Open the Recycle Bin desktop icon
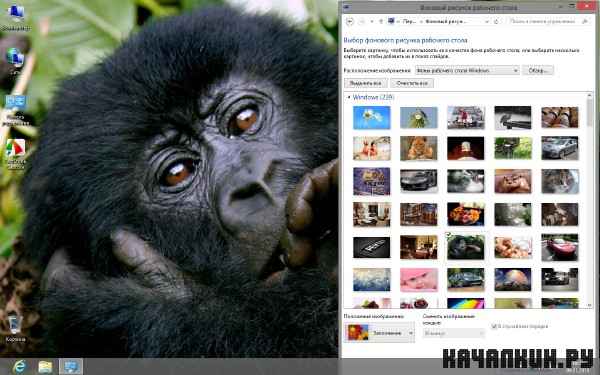Screen dimensions: 600x375 15,328
